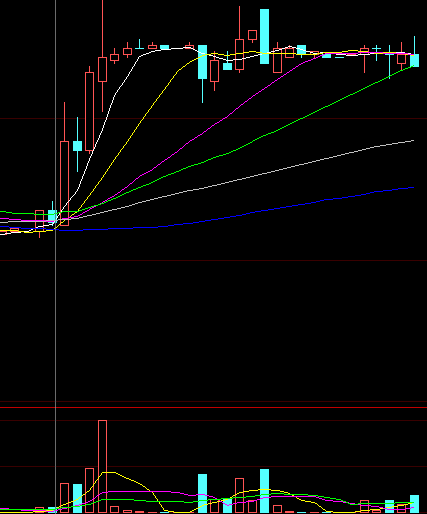Click the vertical gray crosshair line
The width and height of the screenshot is (427, 514).
coord(56,257)
